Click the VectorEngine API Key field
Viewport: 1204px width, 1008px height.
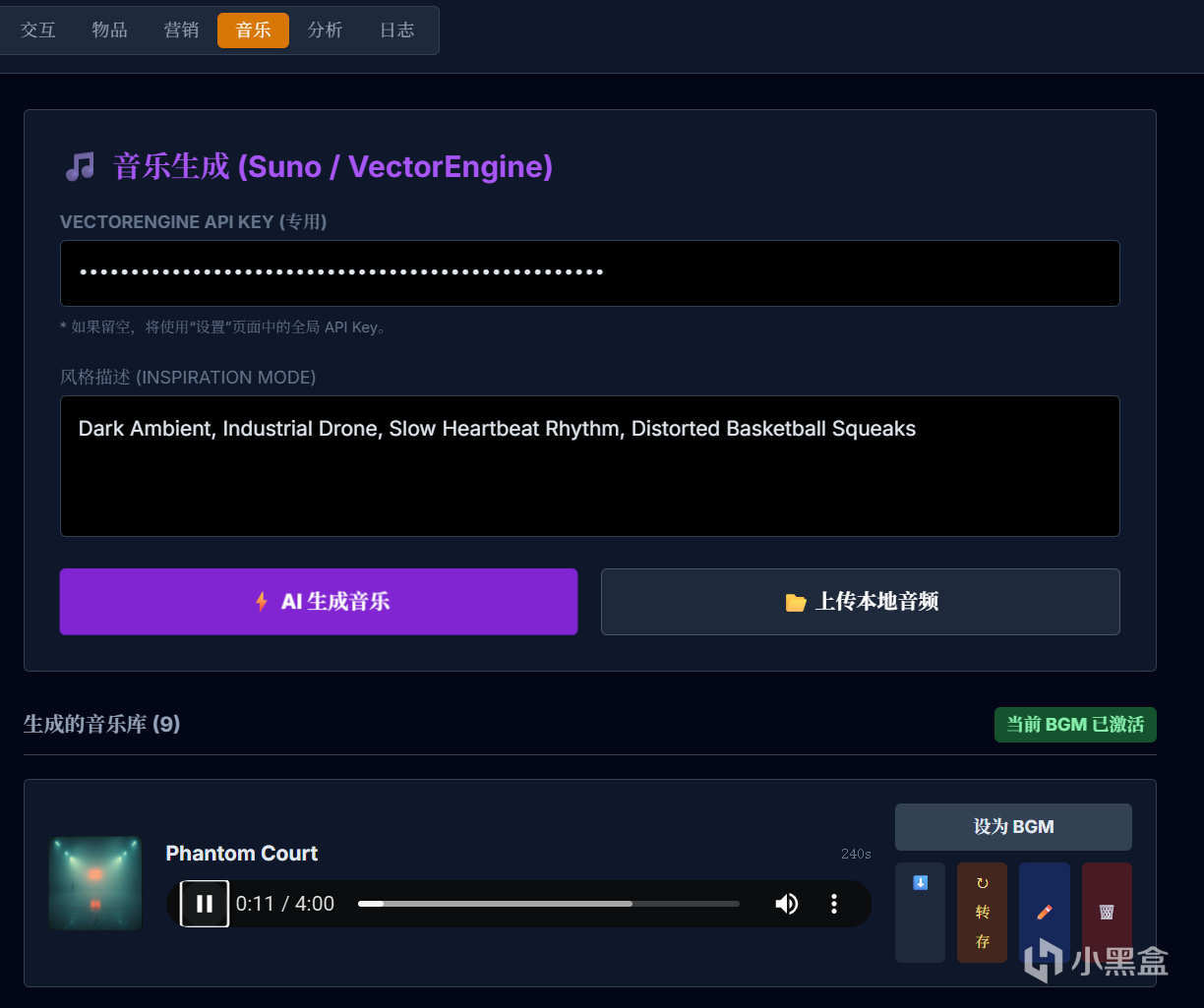click(x=590, y=273)
